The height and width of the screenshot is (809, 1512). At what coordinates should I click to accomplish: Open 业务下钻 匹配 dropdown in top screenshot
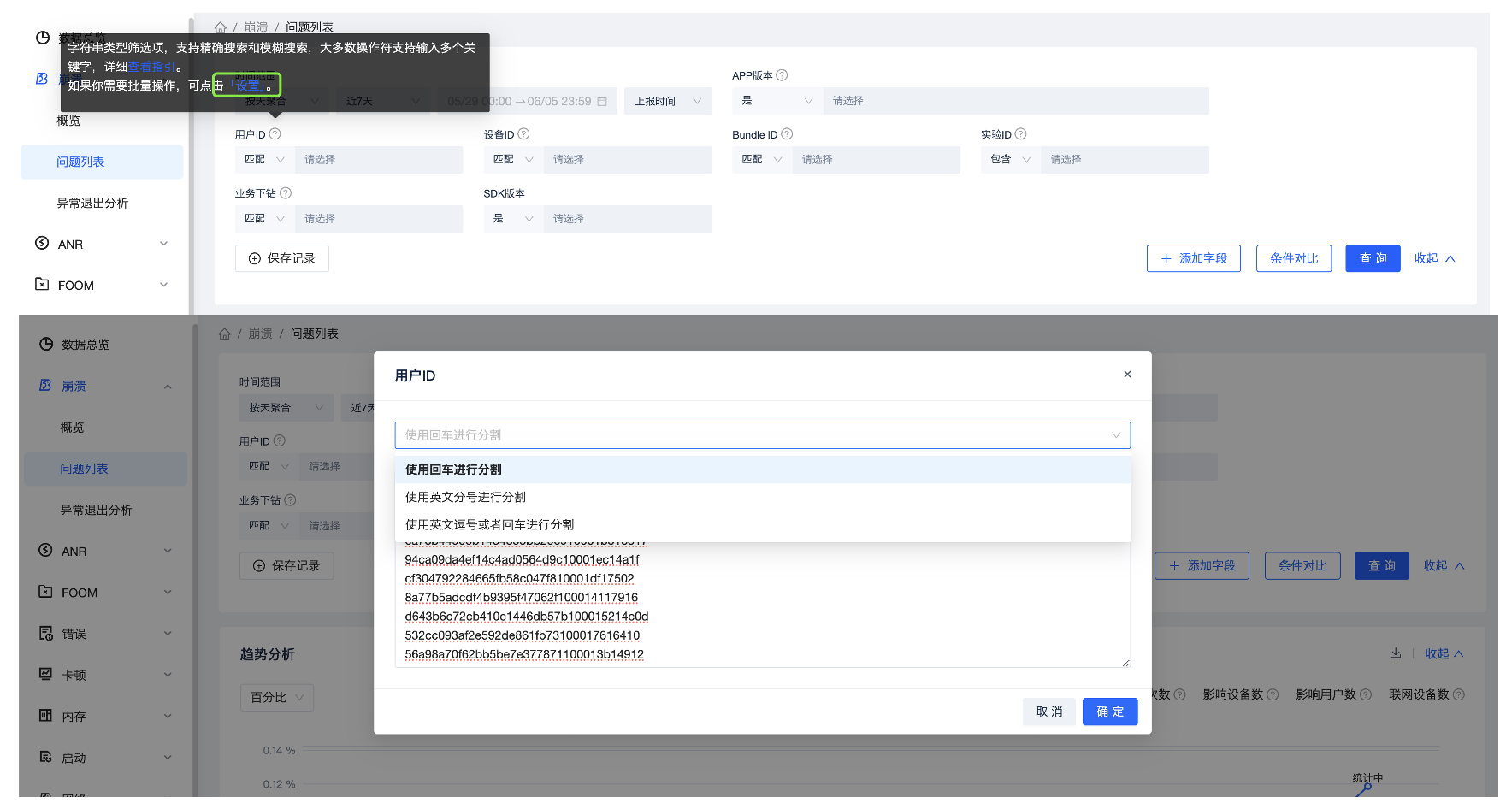265,219
